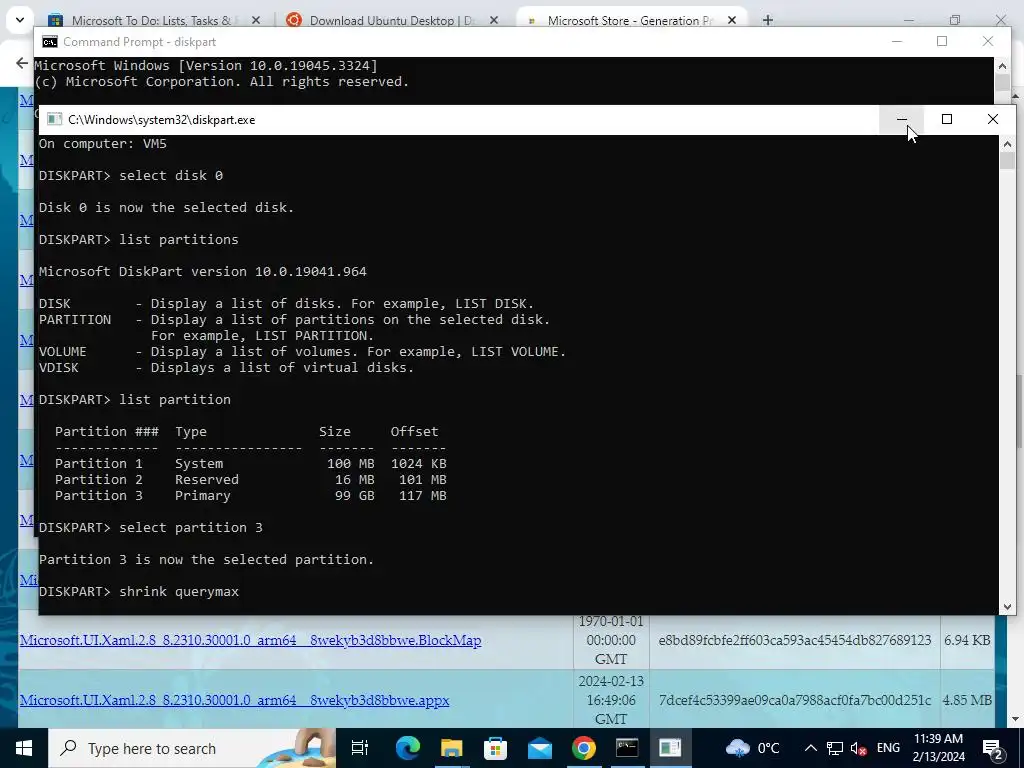Change the ENG input language
The width and height of the screenshot is (1024, 768).
(888, 748)
